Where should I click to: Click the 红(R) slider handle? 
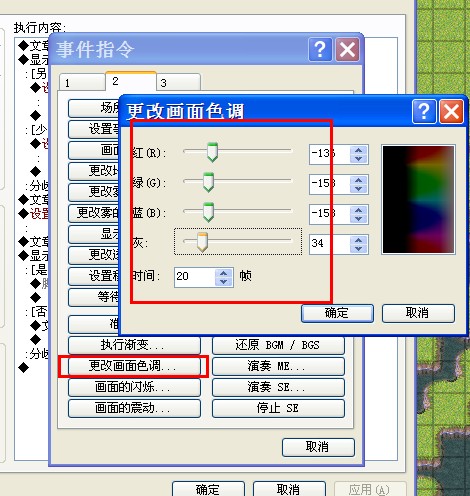[x=212, y=152]
